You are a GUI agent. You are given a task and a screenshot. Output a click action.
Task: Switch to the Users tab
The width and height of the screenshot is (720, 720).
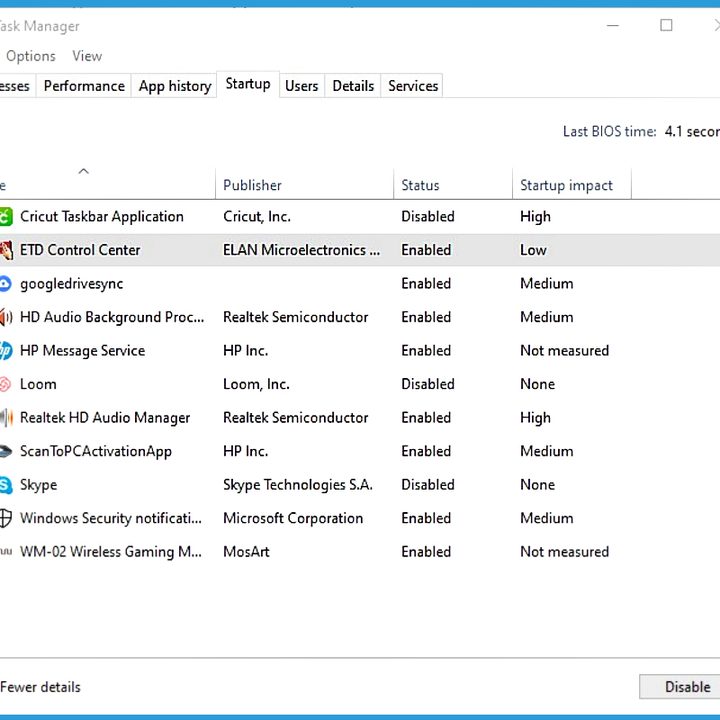(302, 86)
